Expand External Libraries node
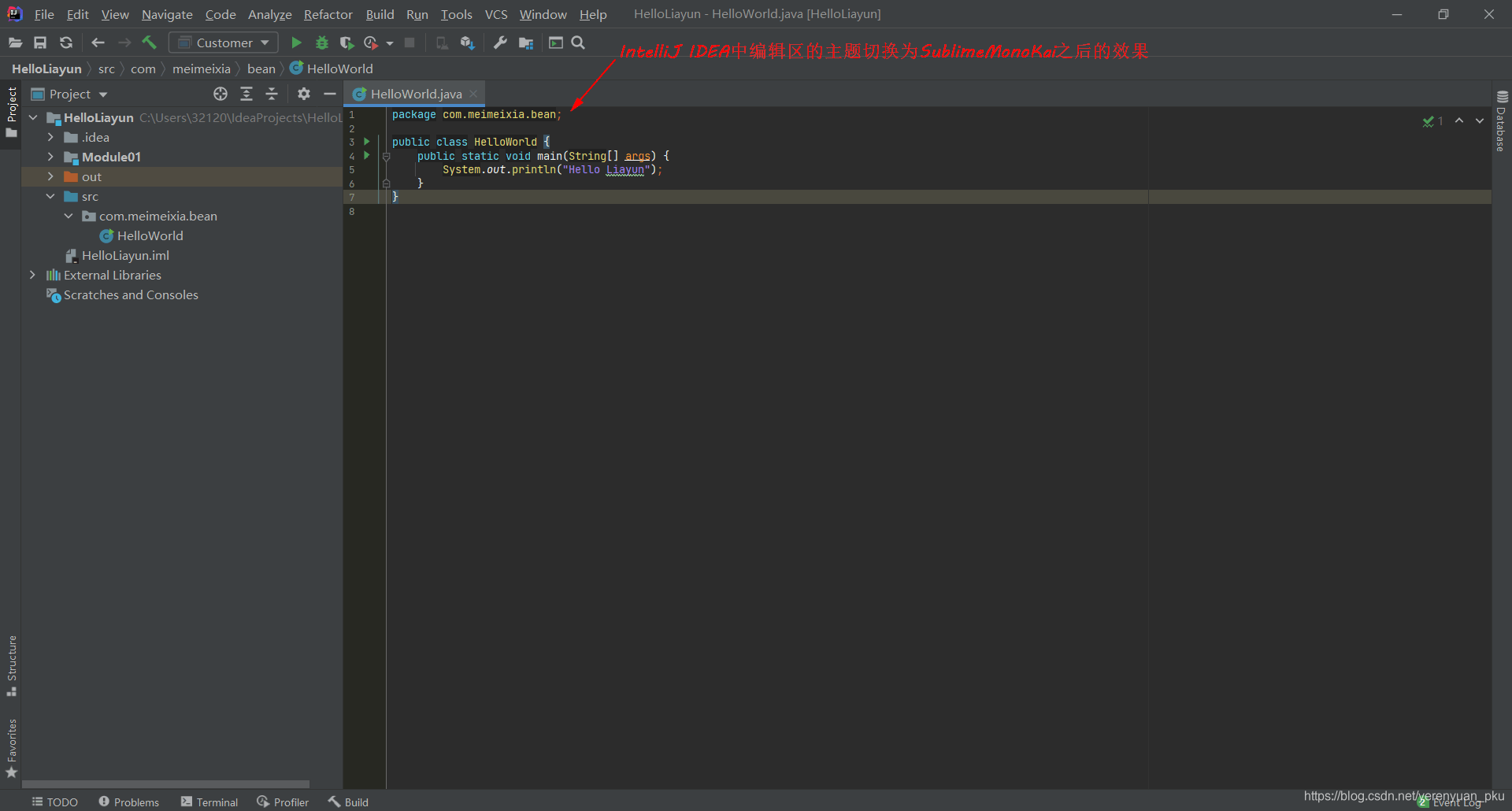 click(32, 275)
